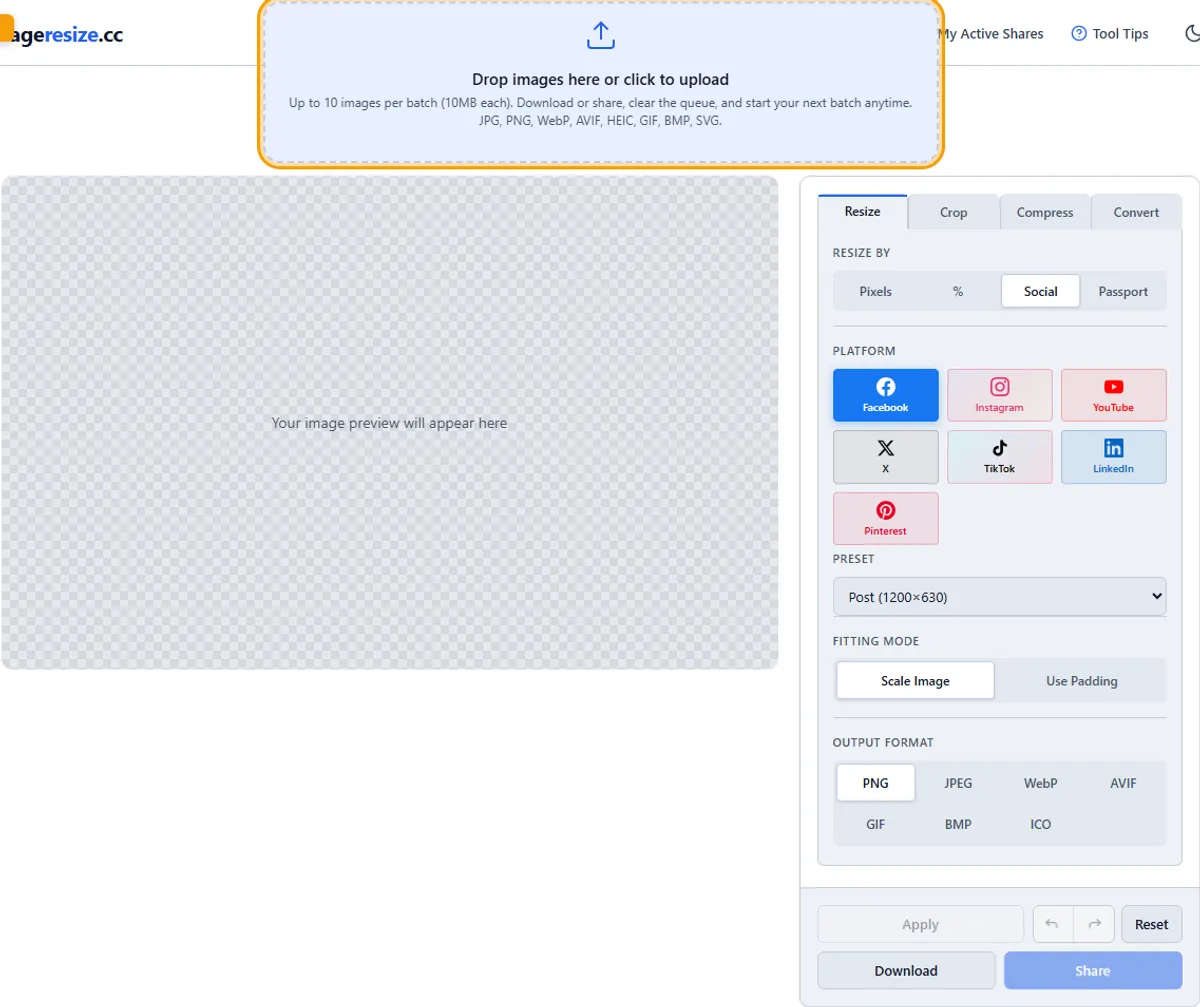Click 'Drop images here or click to upload'
The height and width of the screenshot is (1007, 1200).
(600, 79)
